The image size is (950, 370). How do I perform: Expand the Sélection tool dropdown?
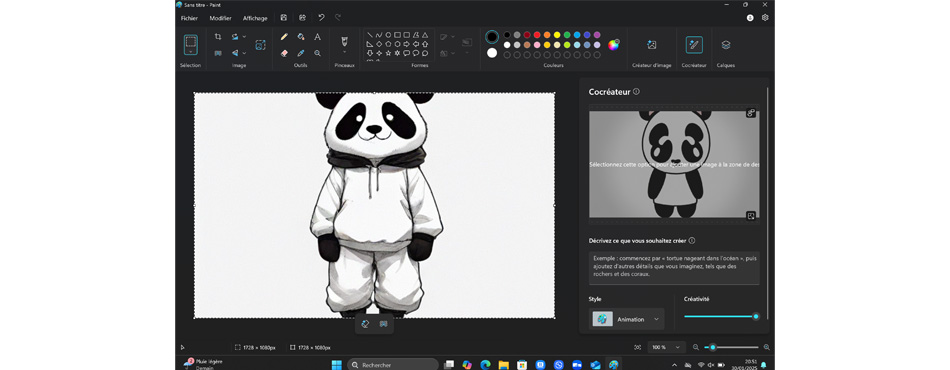coord(191,52)
